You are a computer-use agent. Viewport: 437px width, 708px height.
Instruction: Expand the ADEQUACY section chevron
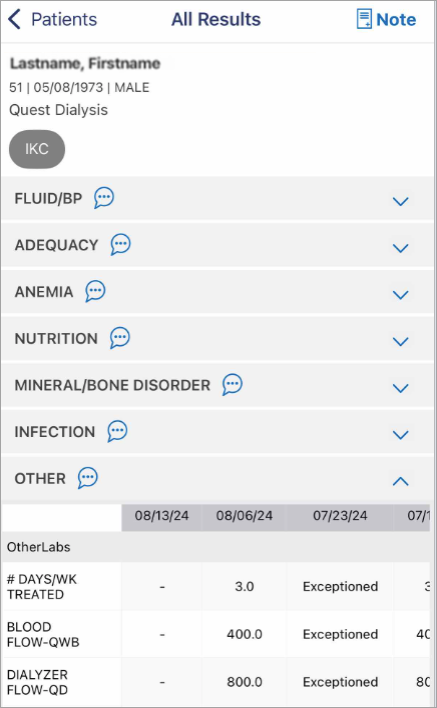coord(400,248)
